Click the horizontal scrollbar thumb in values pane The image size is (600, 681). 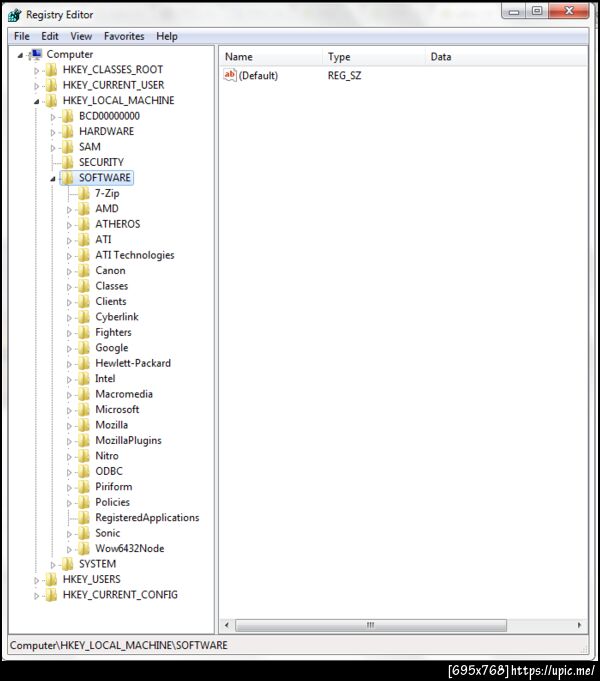(x=371, y=625)
